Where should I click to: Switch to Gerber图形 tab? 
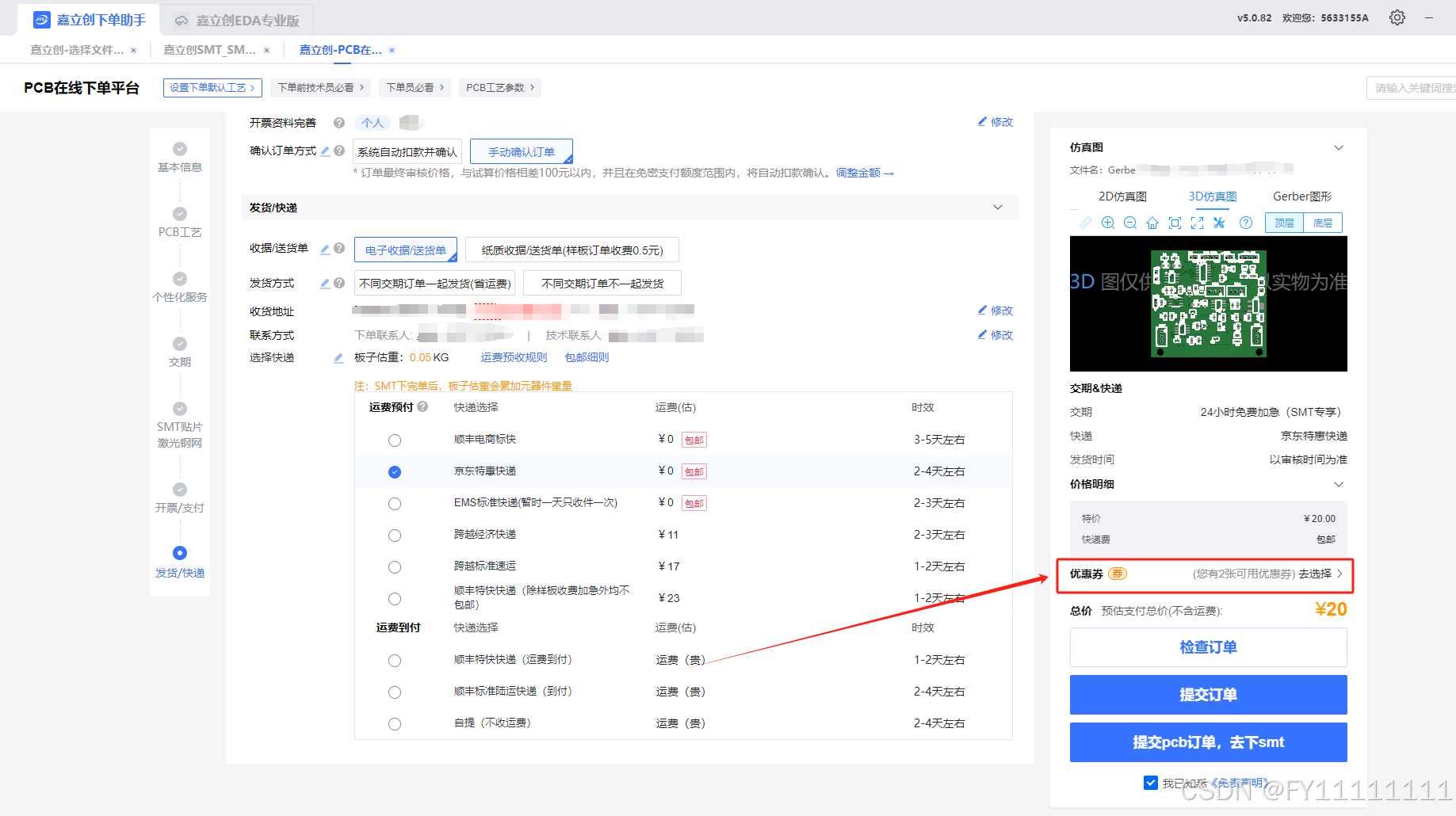pos(1302,196)
